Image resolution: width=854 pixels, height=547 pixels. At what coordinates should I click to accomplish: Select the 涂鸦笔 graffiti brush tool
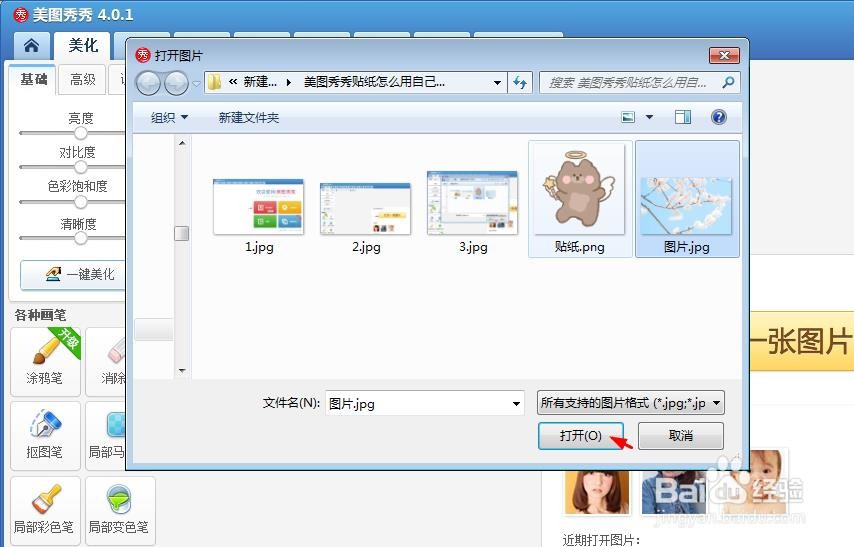click(45, 361)
